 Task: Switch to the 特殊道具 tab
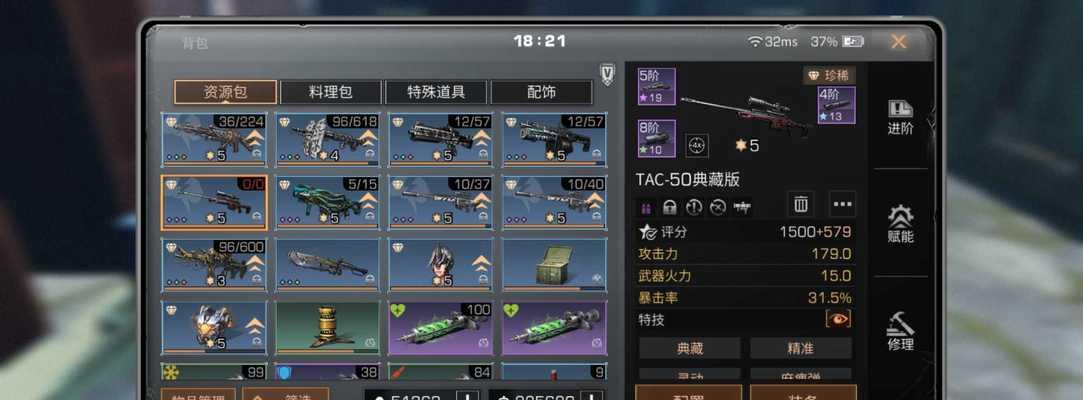click(x=437, y=93)
